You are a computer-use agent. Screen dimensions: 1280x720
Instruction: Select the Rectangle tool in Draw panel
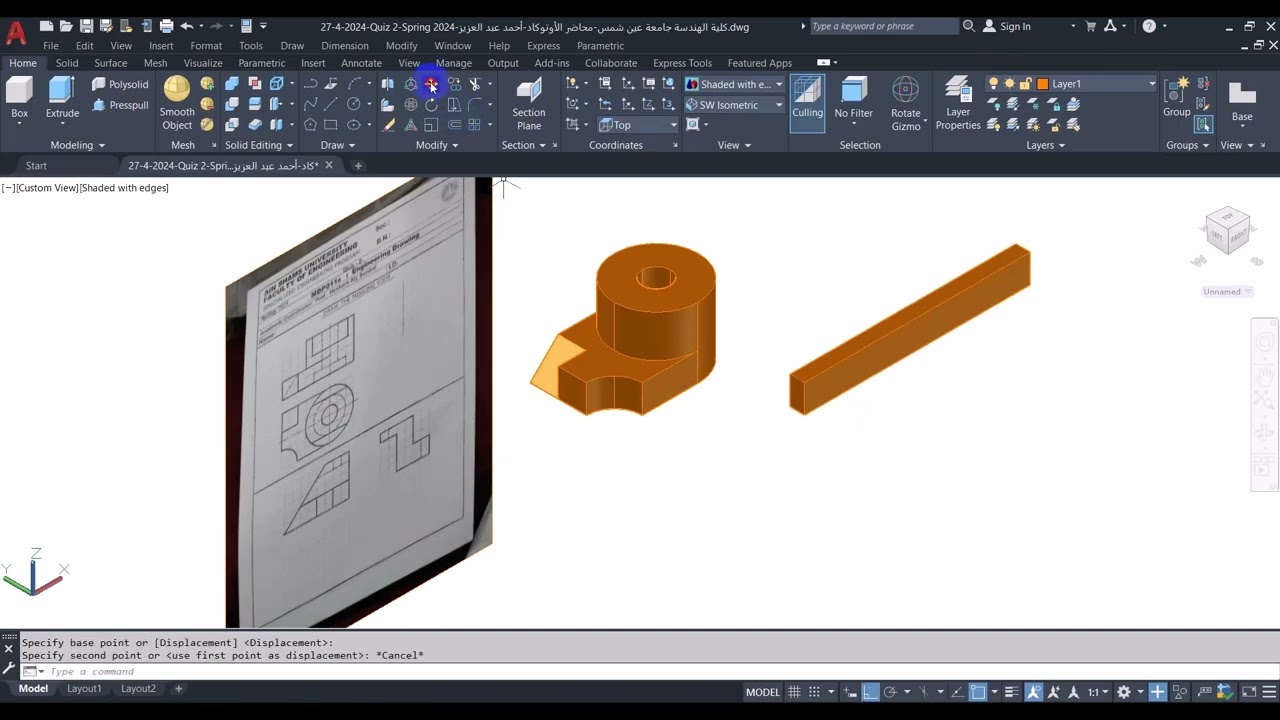click(331, 125)
